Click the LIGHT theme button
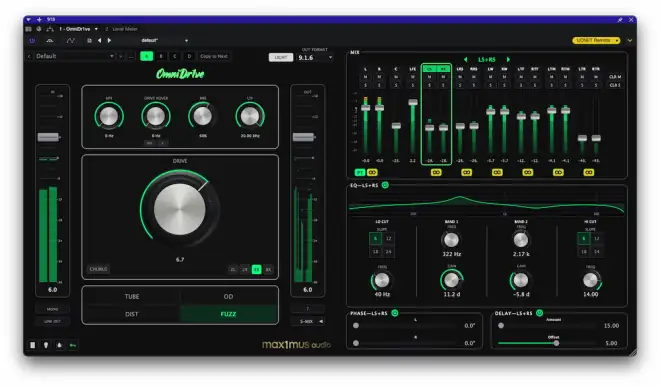 (x=281, y=57)
